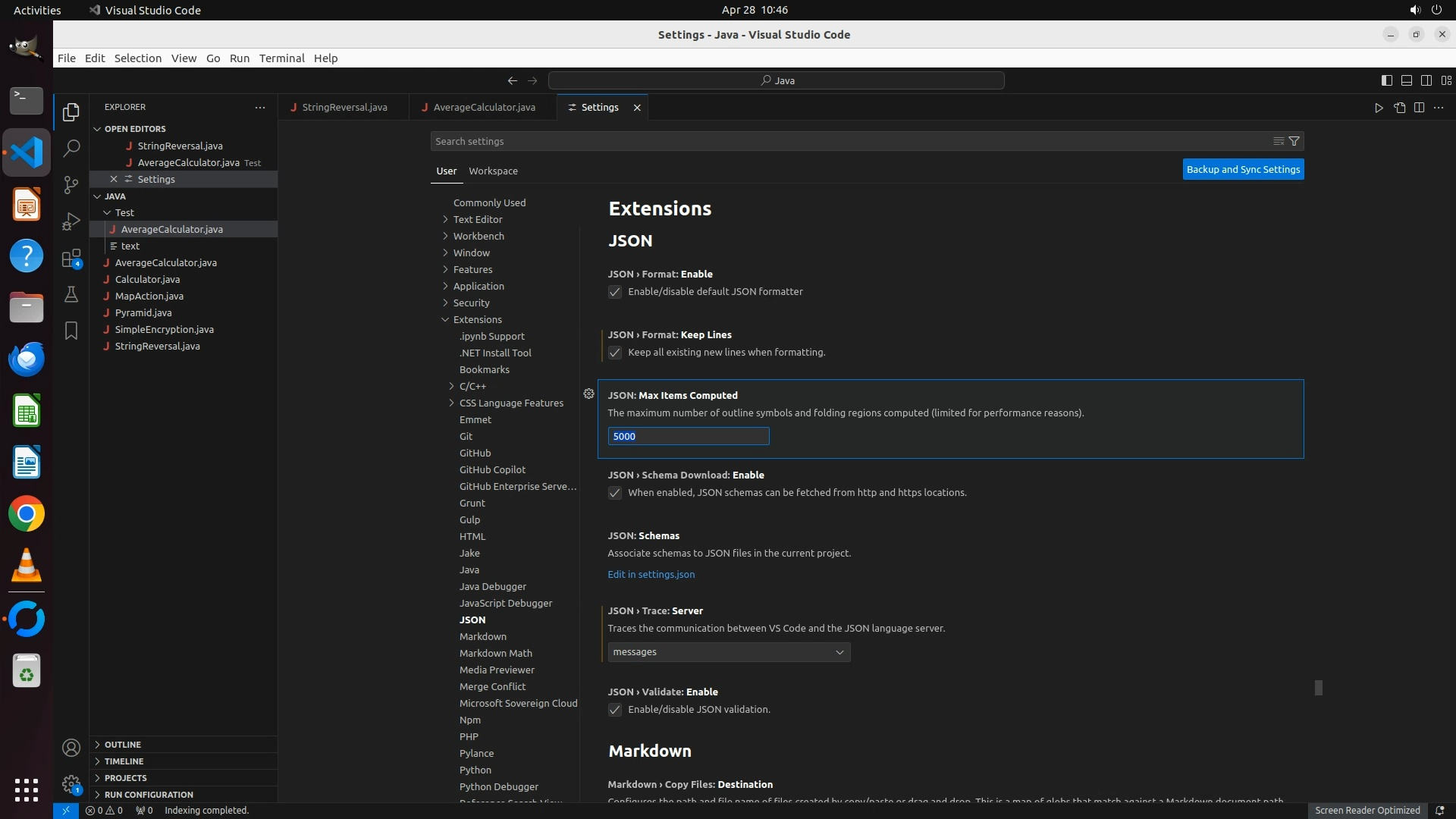
Task: Uncheck JSON Format Enable checkbox
Action: click(615, 292)
